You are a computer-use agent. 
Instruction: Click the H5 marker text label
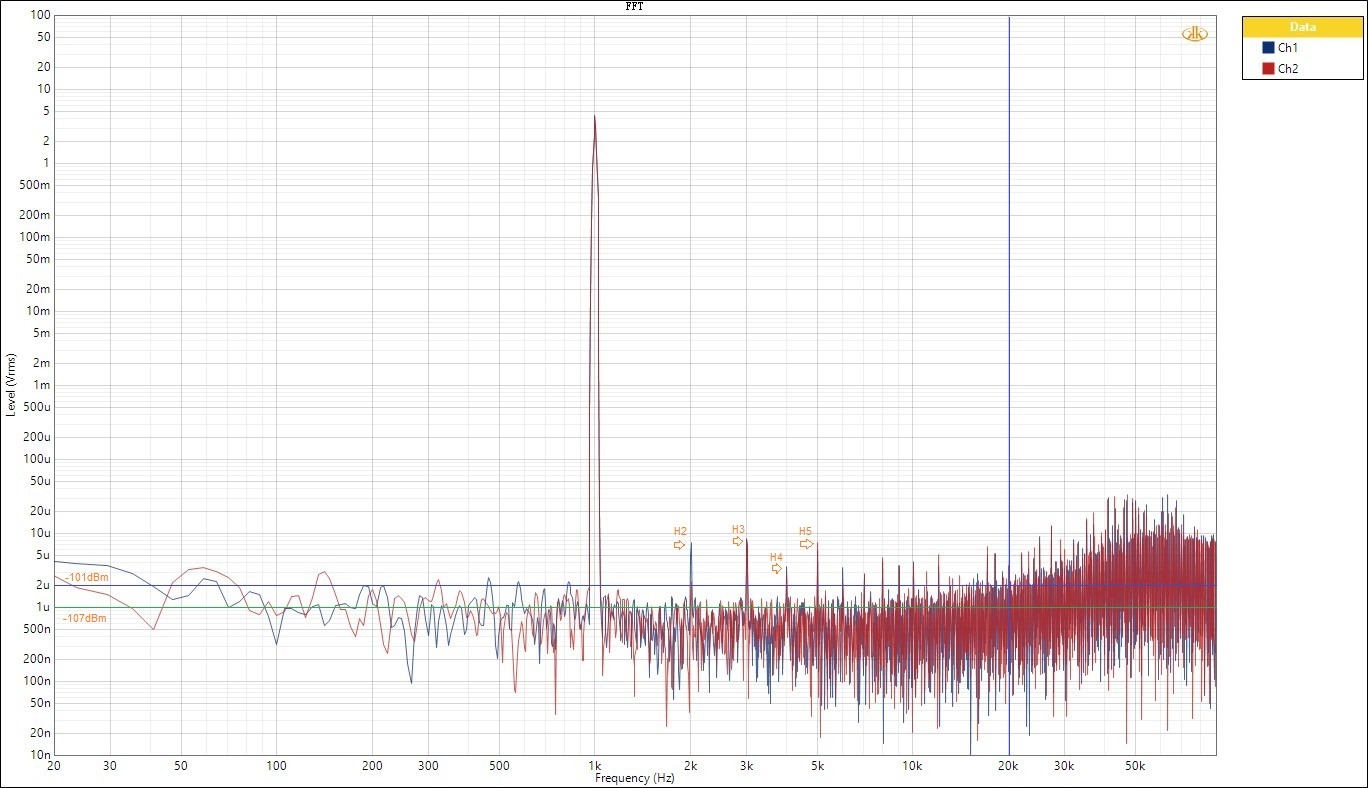pos(805,531)
